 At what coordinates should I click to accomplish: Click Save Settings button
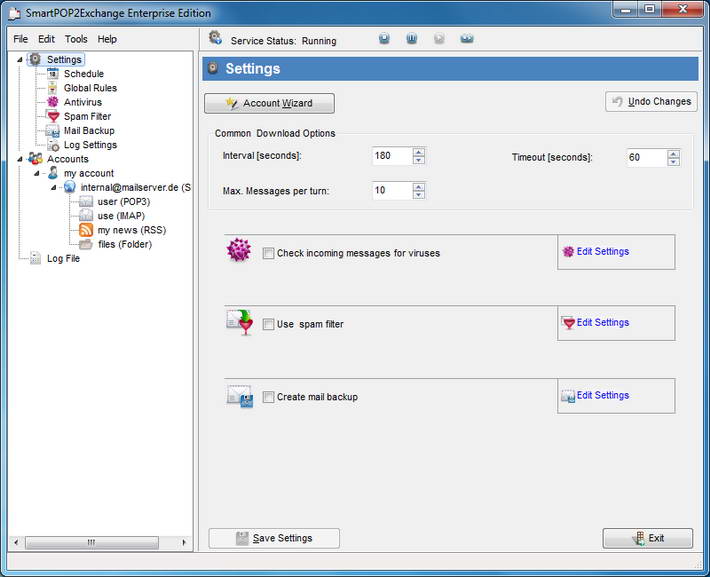(274, 538)
